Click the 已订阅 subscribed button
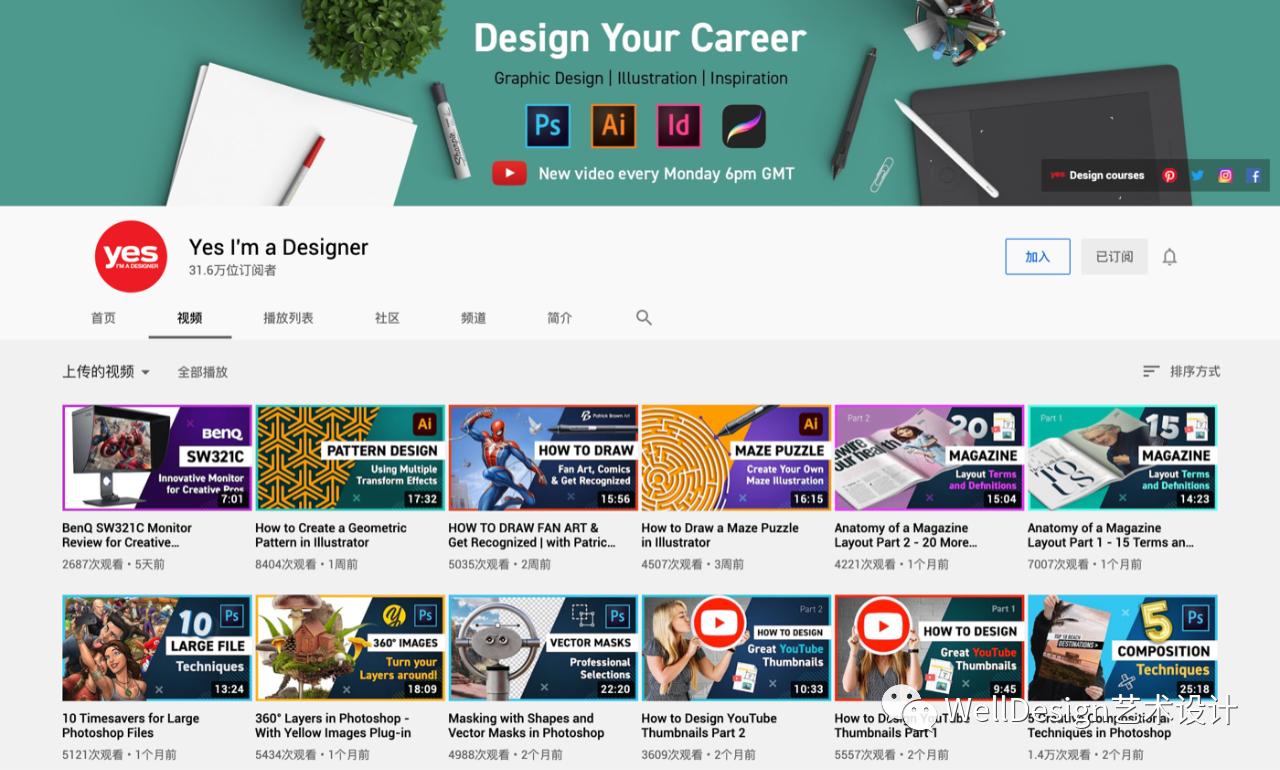Viewport: 1280px width, 770px height. 1114,257
